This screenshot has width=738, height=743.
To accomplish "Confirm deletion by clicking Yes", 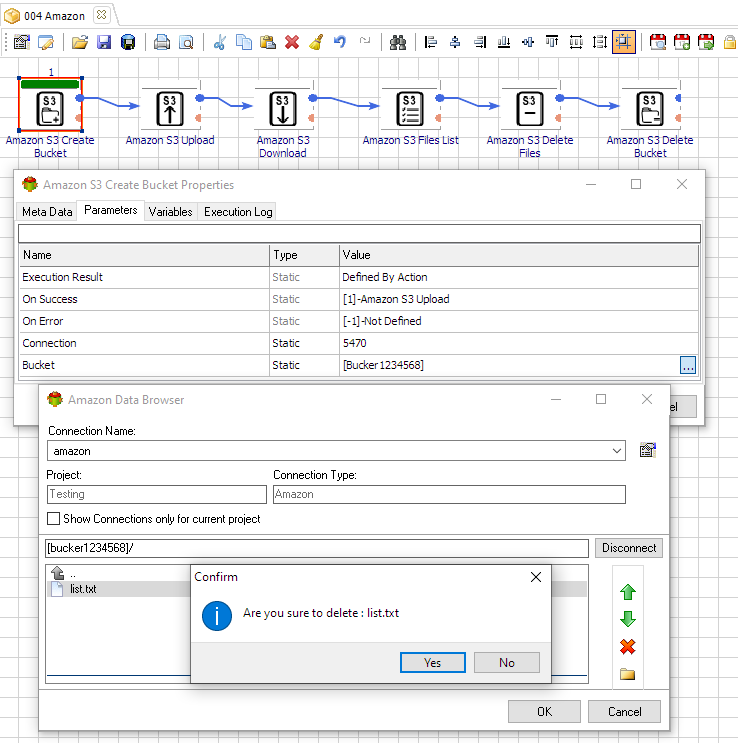I will click(432, 662).
